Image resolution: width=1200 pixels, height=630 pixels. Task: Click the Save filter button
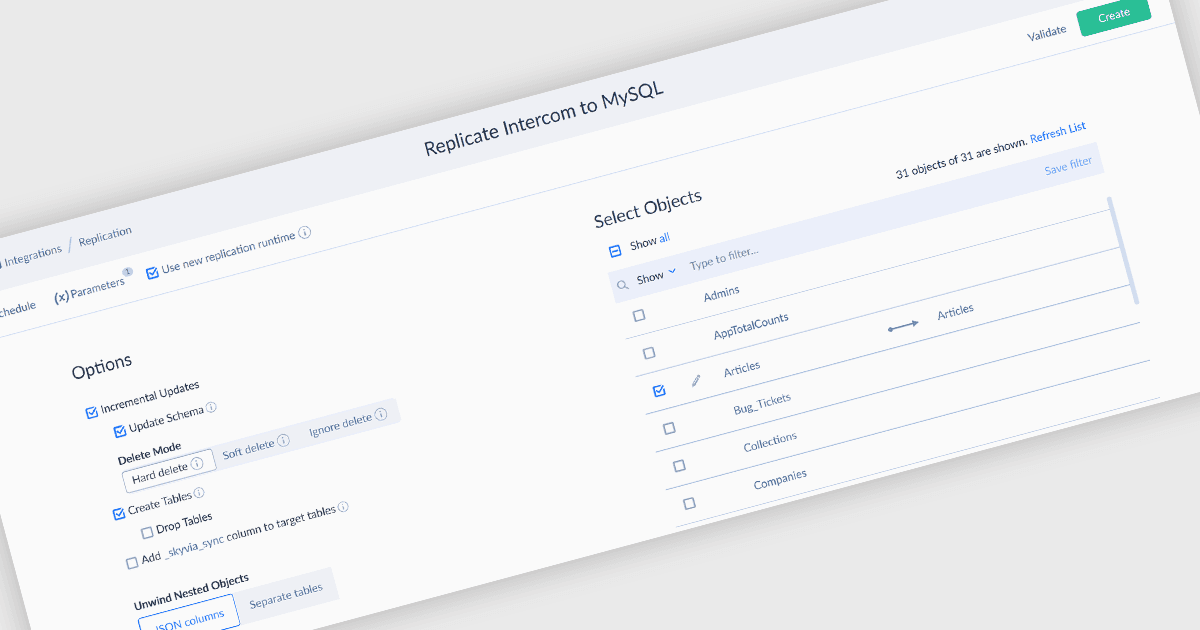[1068, 167]
